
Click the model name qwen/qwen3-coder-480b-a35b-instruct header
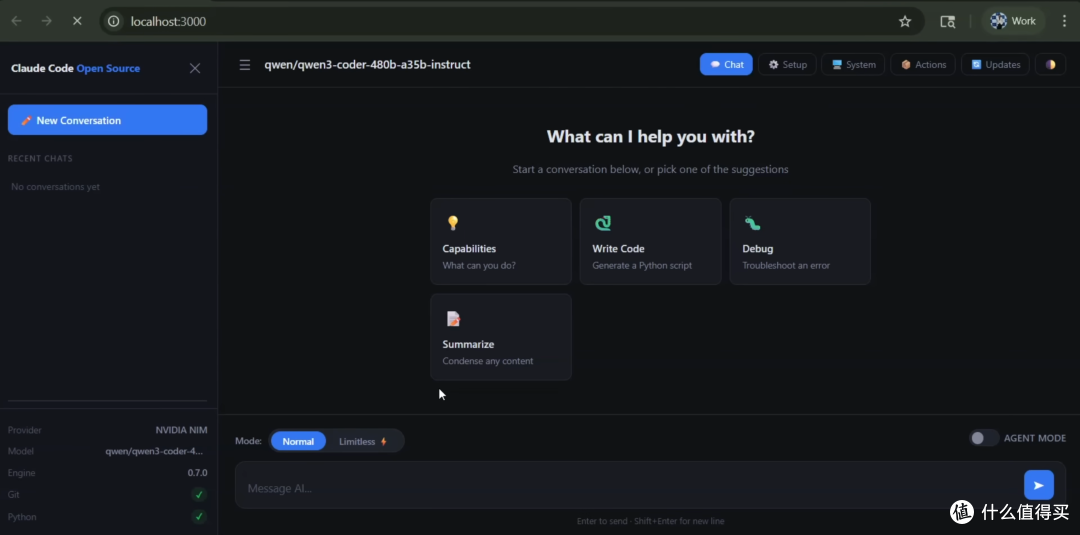click(x=367, y=65)
